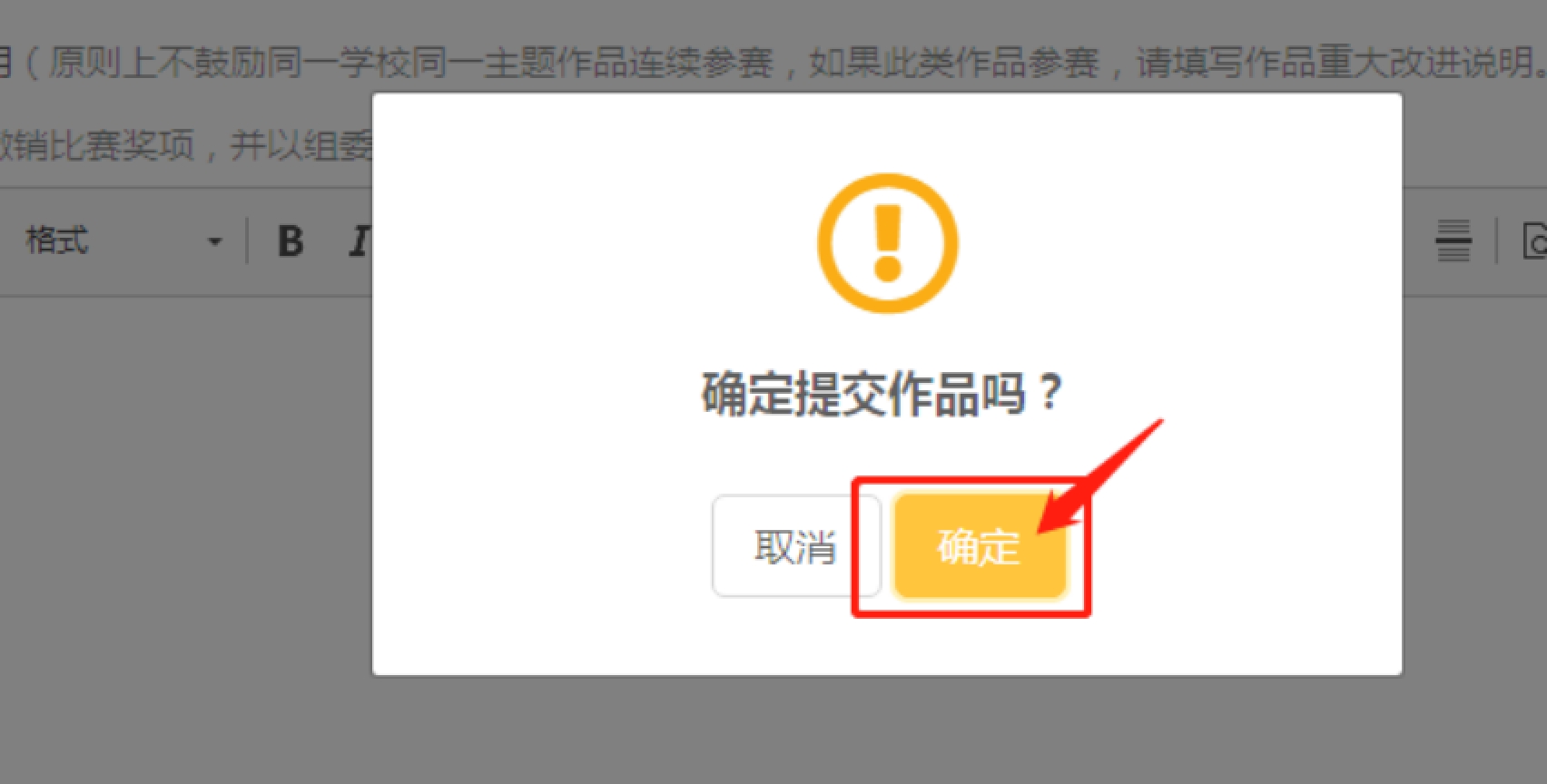Toggle Italic formatting in editor toolbar

[360, 241]
